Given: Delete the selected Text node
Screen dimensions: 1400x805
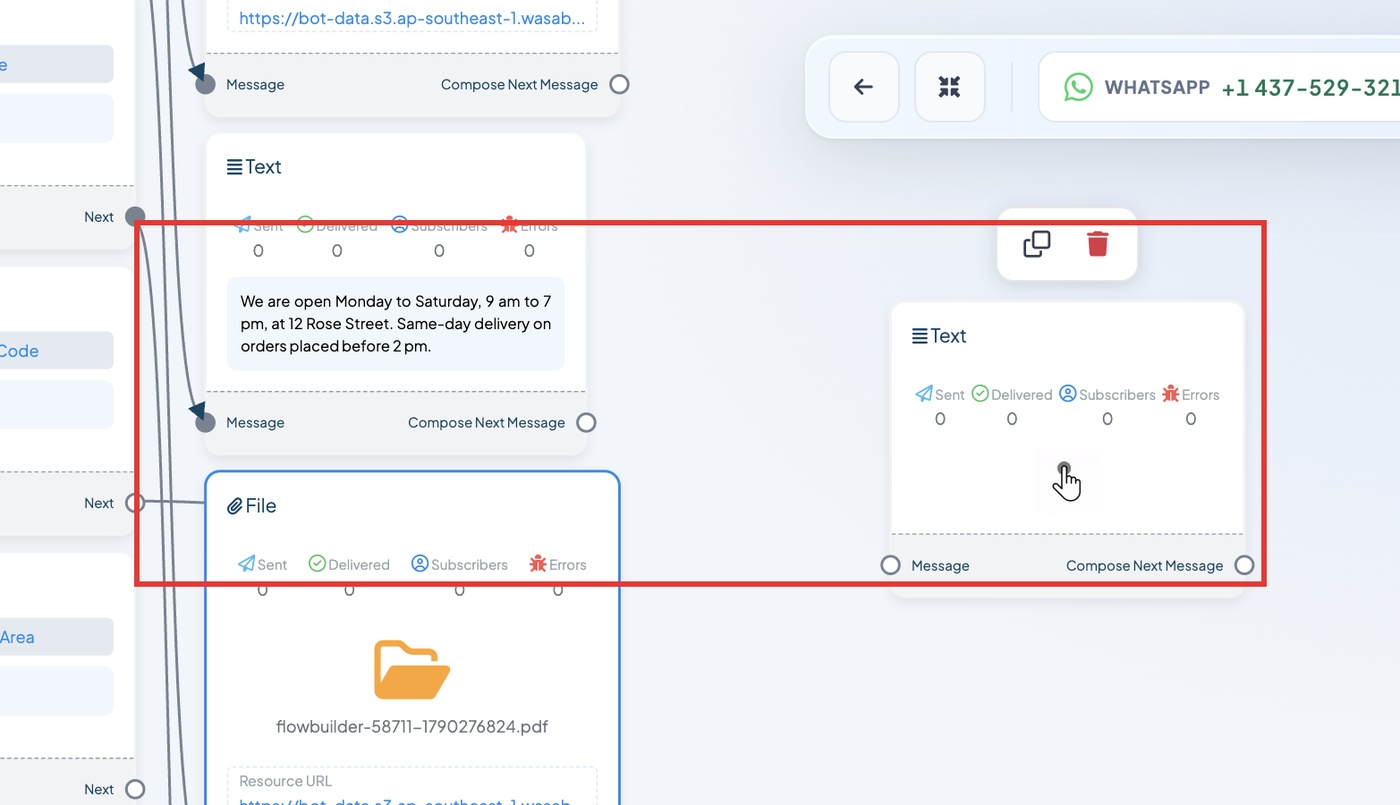Looking at the screenshot, I should pos(1097,244).
